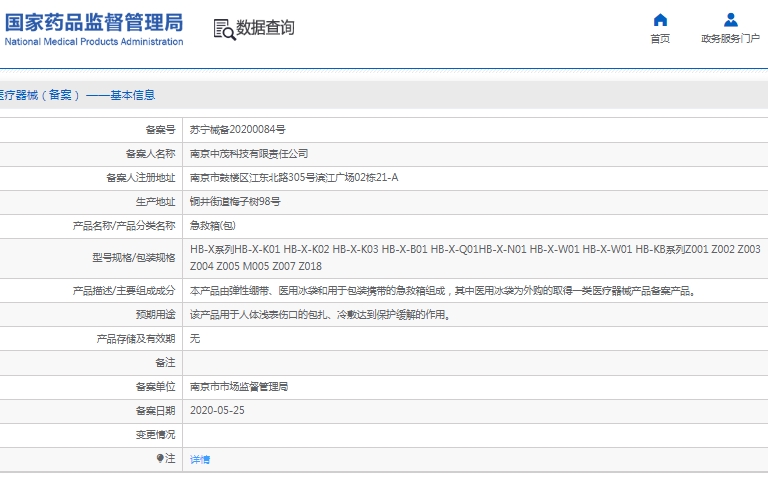Click the 数据查询 heading text
Image resolution: width=768 pixels, height=482 pixels.
click(x=265, y=28)
